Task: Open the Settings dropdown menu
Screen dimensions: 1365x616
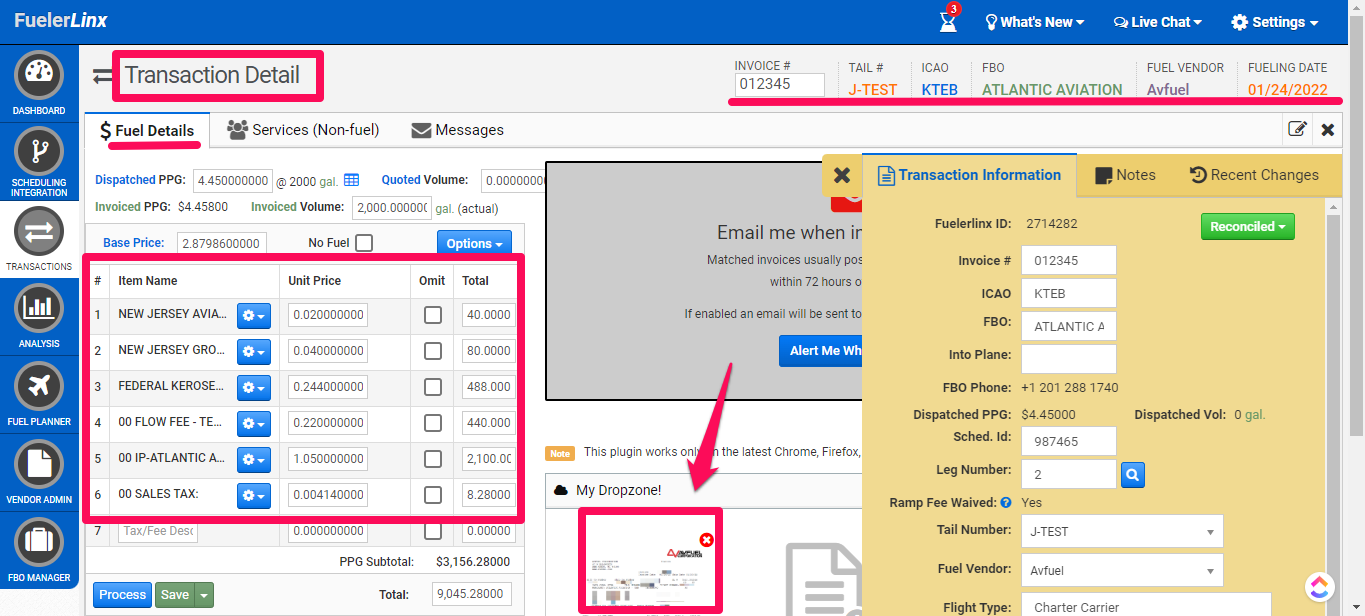Action: 1275,22
